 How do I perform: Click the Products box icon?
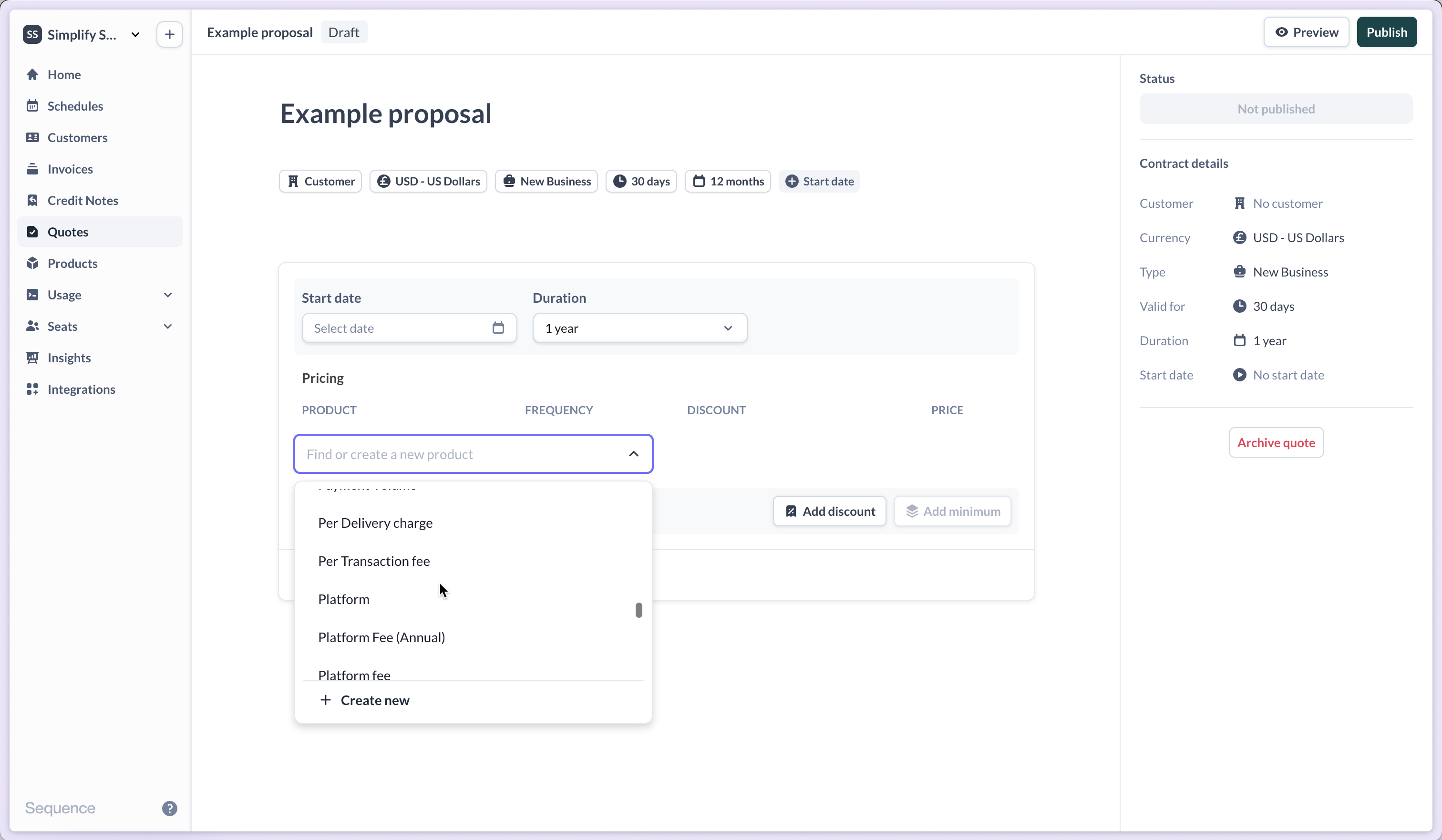32,263
